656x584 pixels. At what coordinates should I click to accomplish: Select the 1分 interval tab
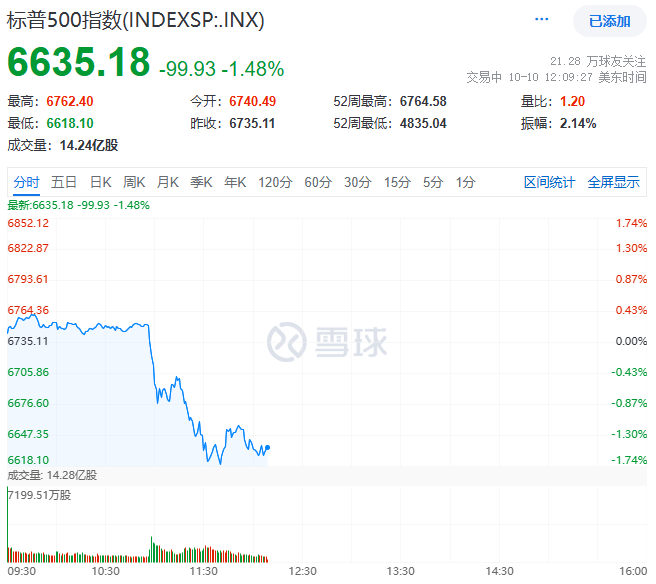(x=465, y=182)
